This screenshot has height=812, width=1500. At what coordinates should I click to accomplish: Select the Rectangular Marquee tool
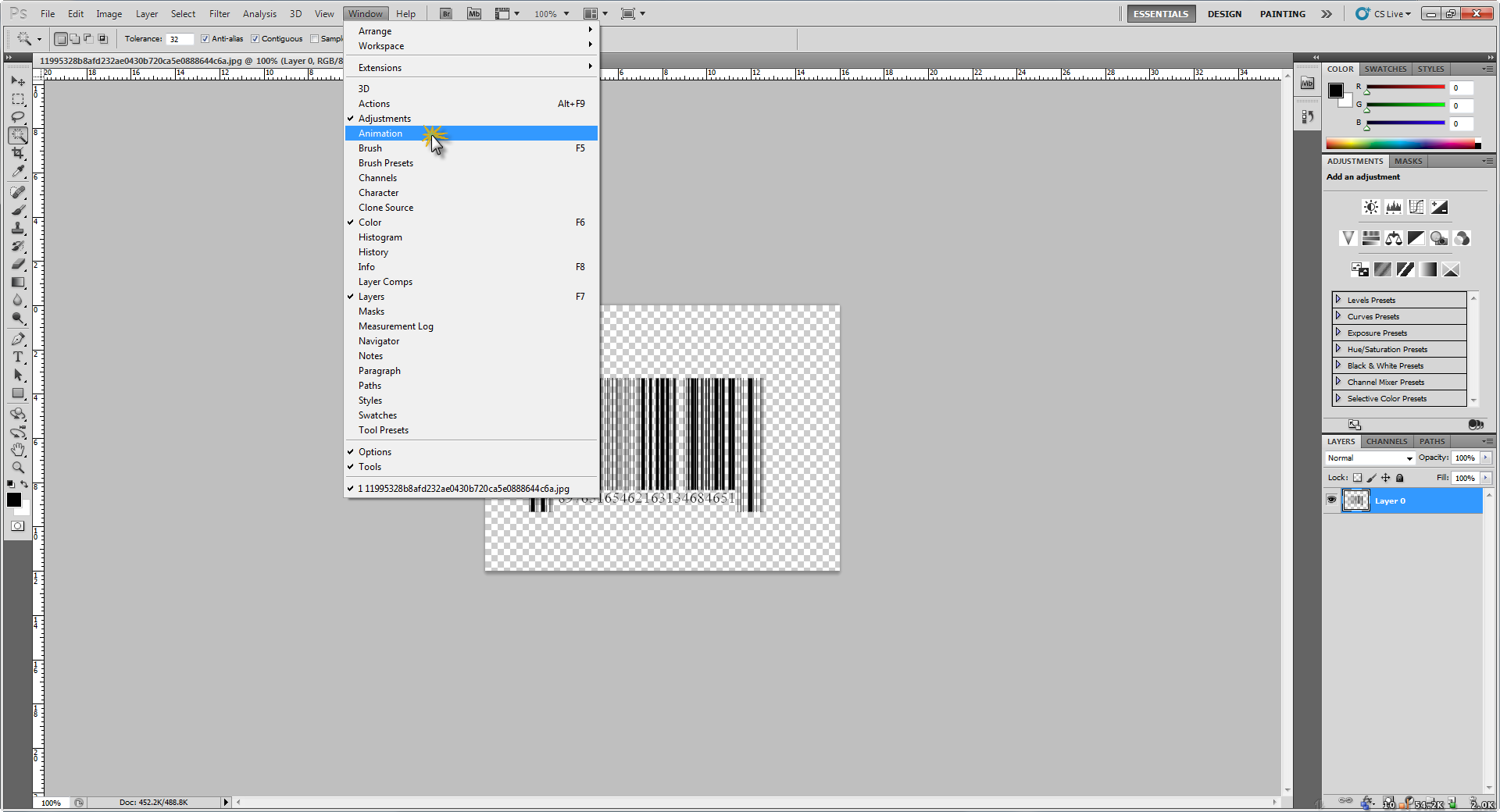(x=18, y=99)
